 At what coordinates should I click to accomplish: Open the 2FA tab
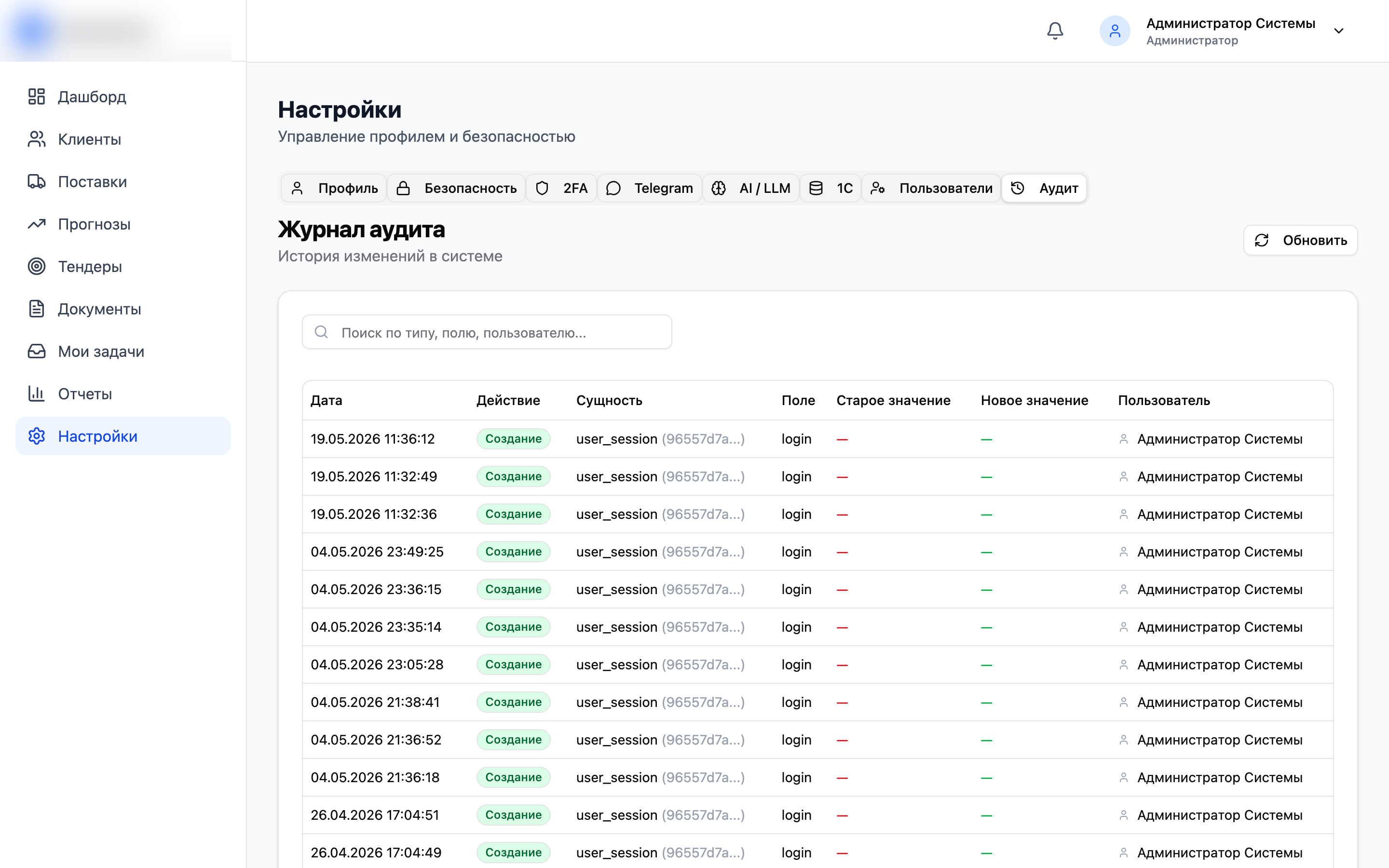(561, 188)
